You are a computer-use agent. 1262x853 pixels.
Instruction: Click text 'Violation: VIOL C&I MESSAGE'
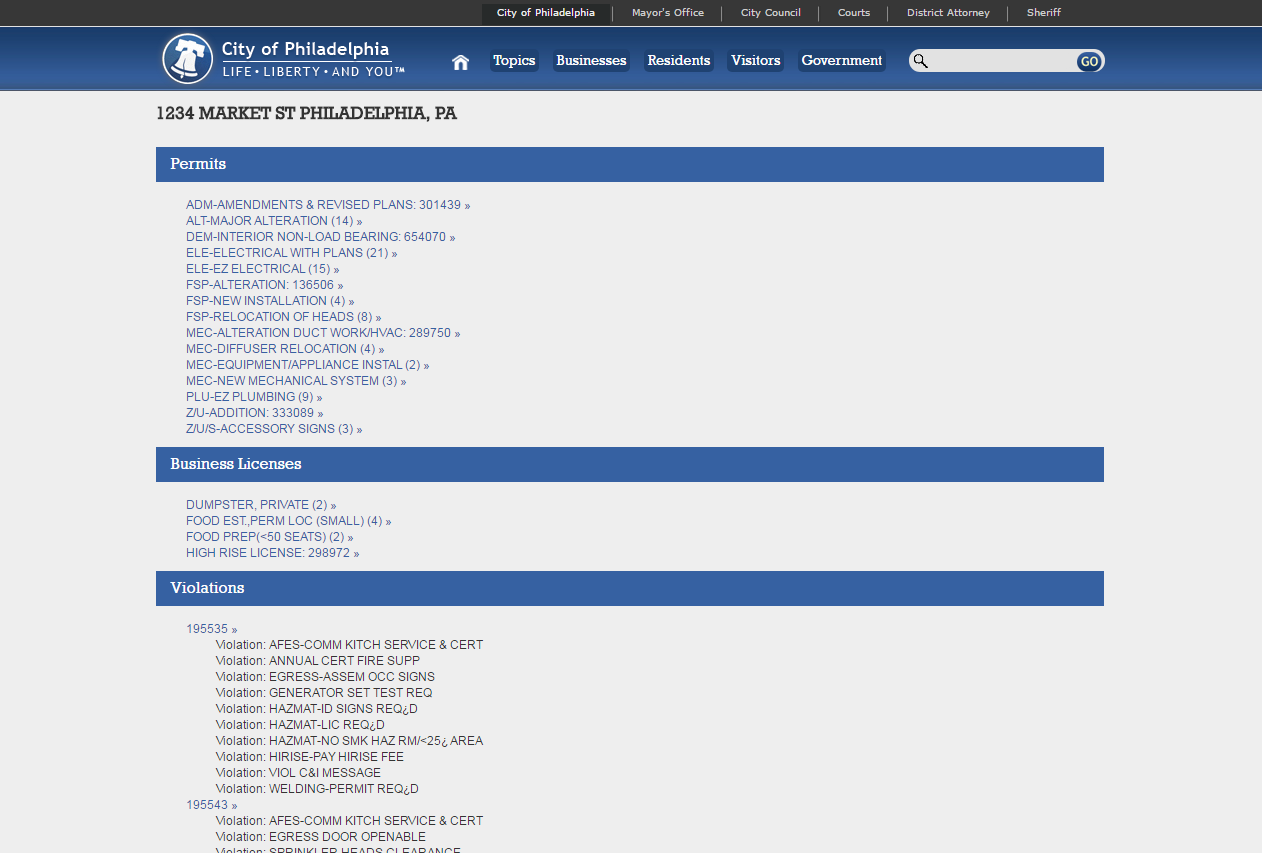pos(298,773)
